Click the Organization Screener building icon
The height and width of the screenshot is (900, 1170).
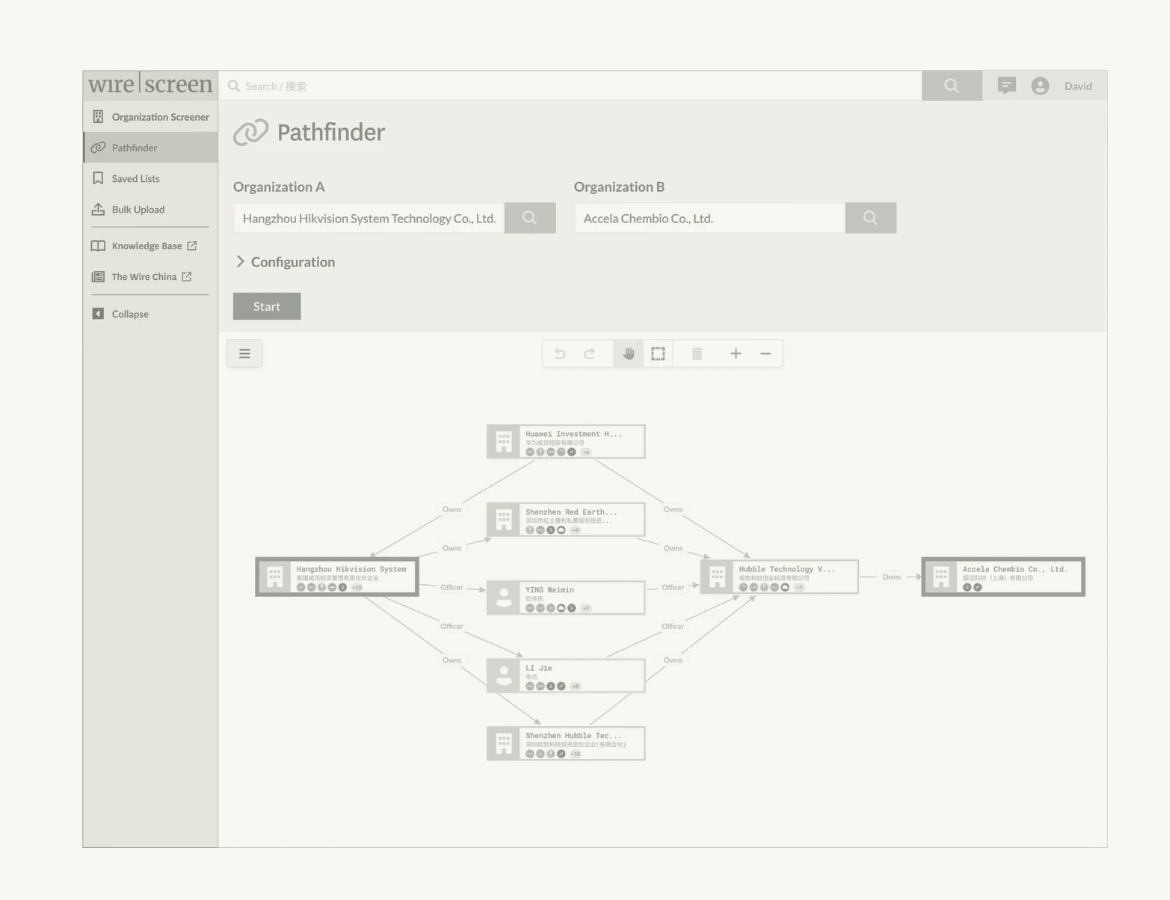point(98,116)
